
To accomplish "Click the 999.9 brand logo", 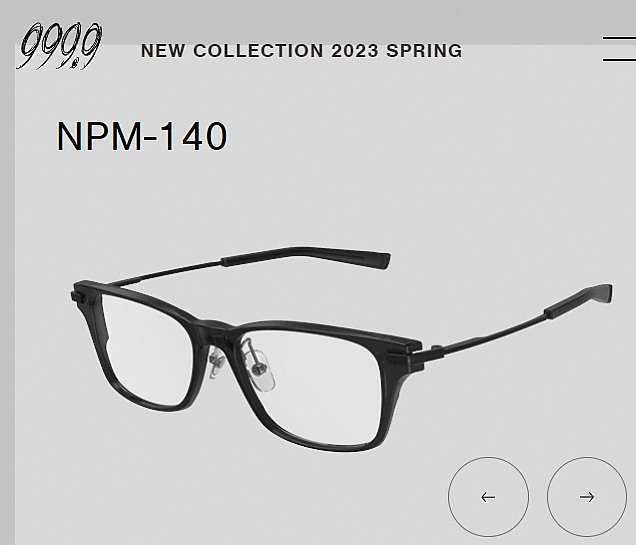I will 59,46.
